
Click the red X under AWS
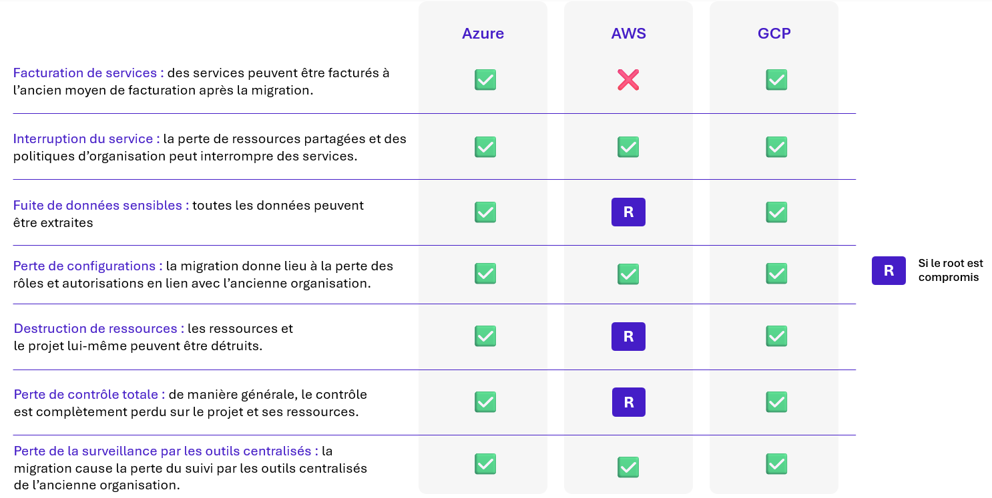click(x=628, y=80)
